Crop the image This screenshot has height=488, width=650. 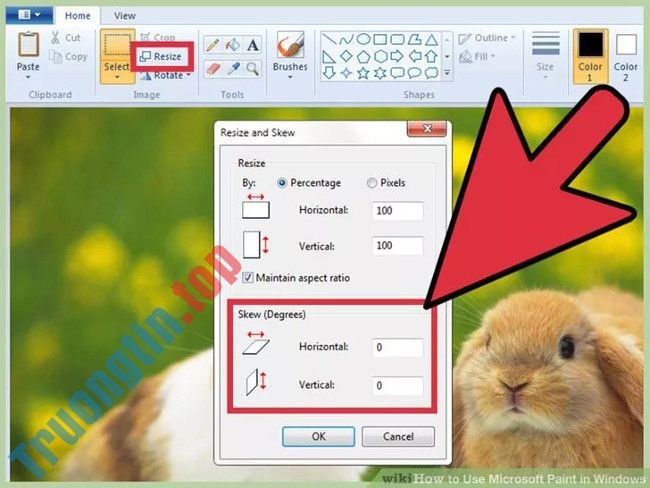click(158, 37)
